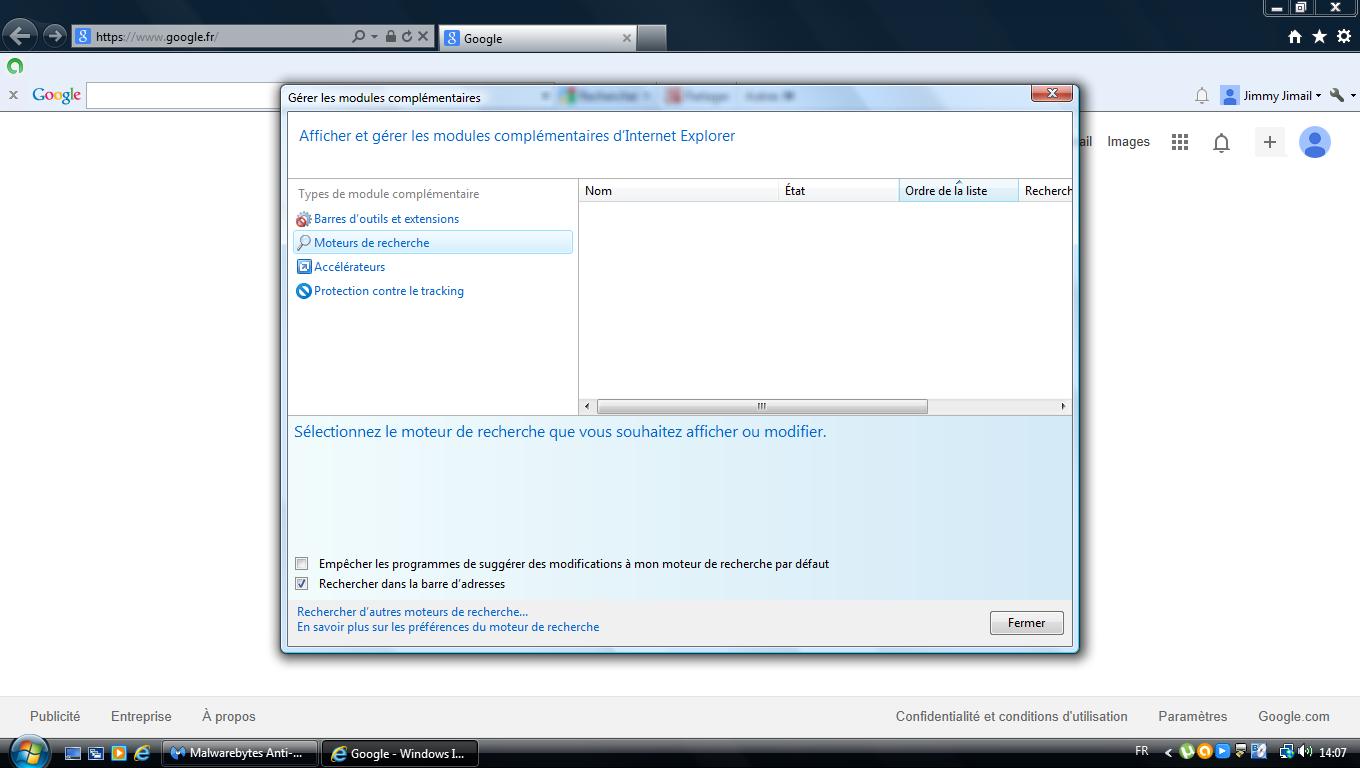Open the Images link on the Google page

coord(1128,142)
